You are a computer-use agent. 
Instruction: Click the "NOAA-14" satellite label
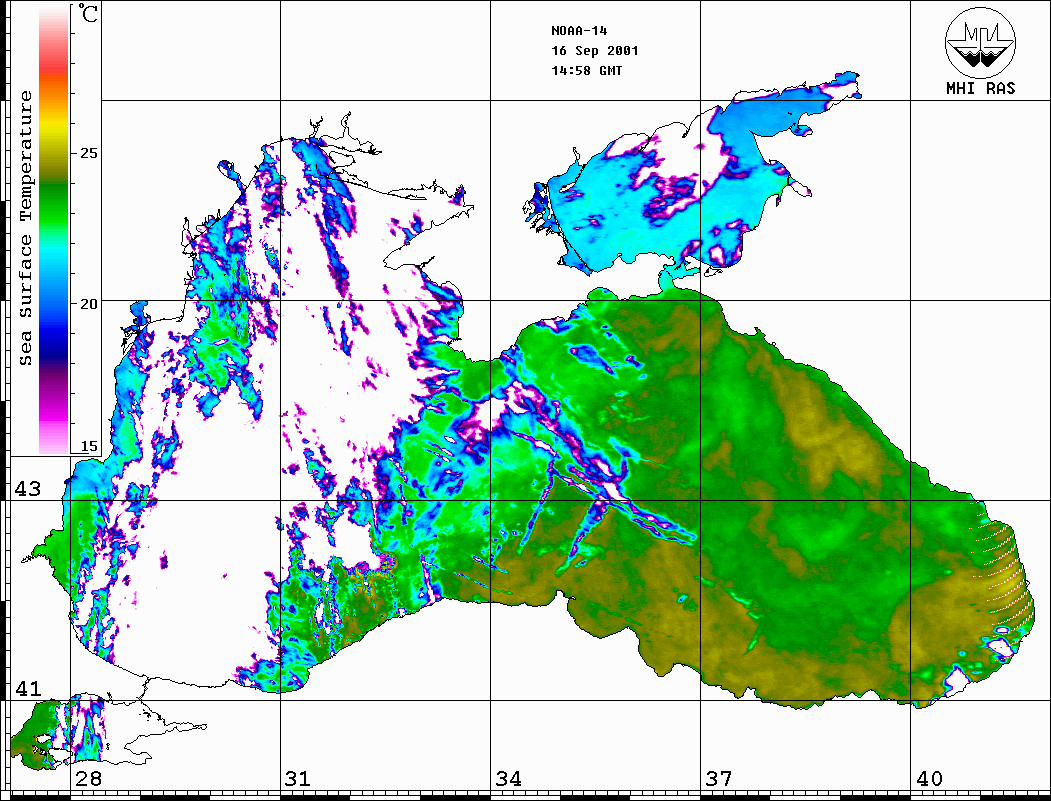click(x=579, y=31)
